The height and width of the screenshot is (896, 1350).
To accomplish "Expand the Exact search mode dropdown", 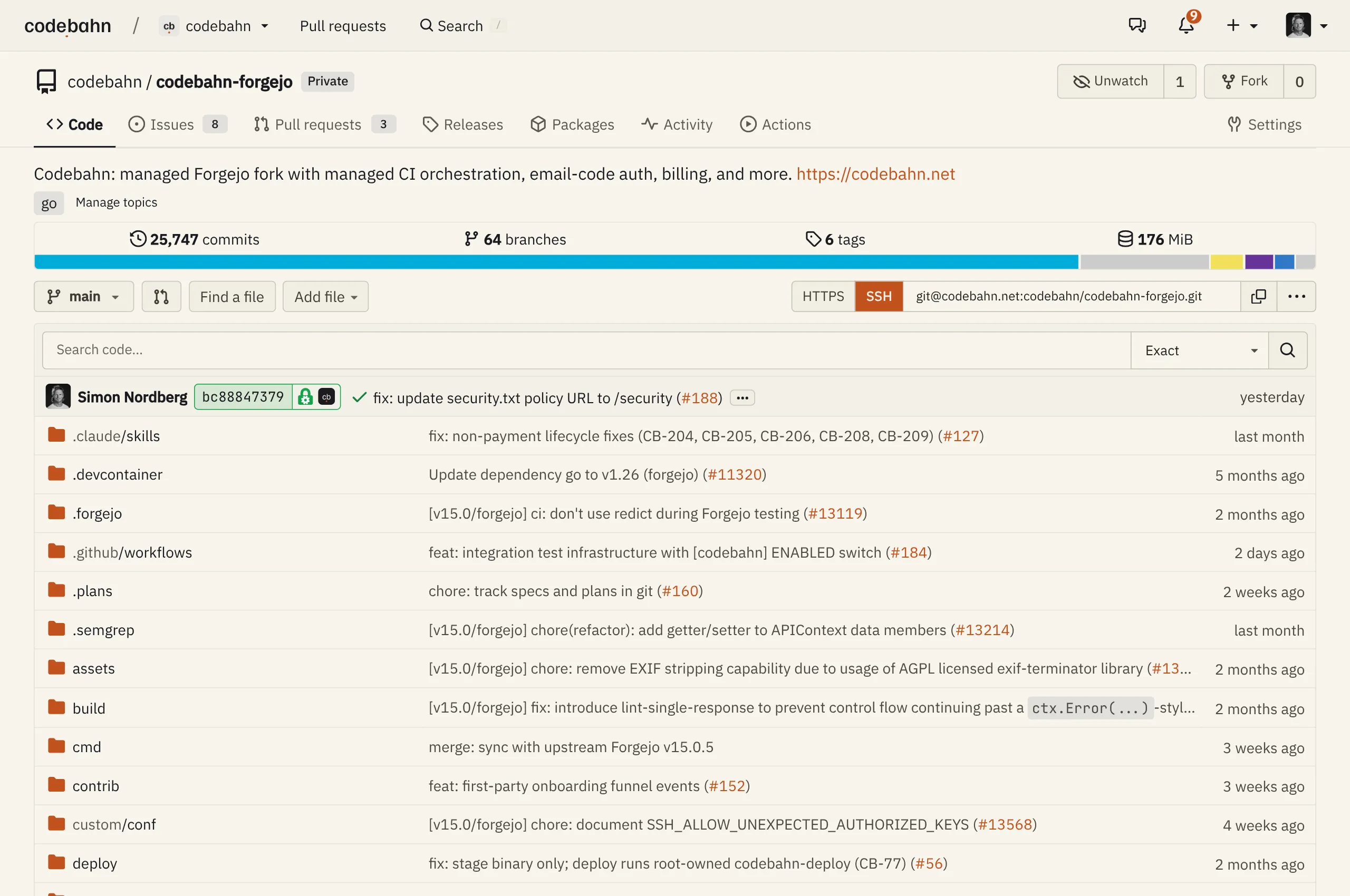I will [1200, 350].
